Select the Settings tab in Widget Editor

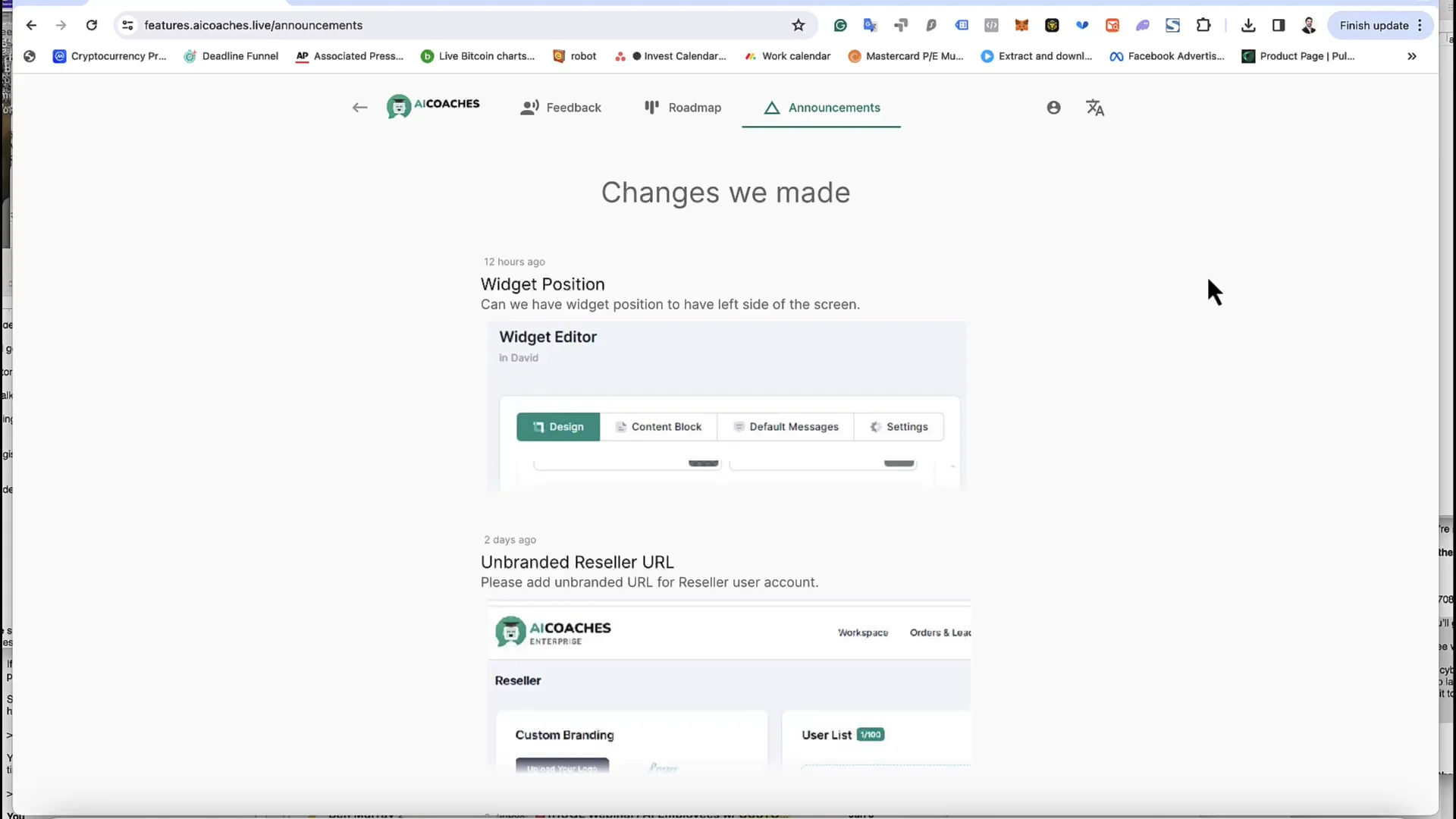point(899,427)
